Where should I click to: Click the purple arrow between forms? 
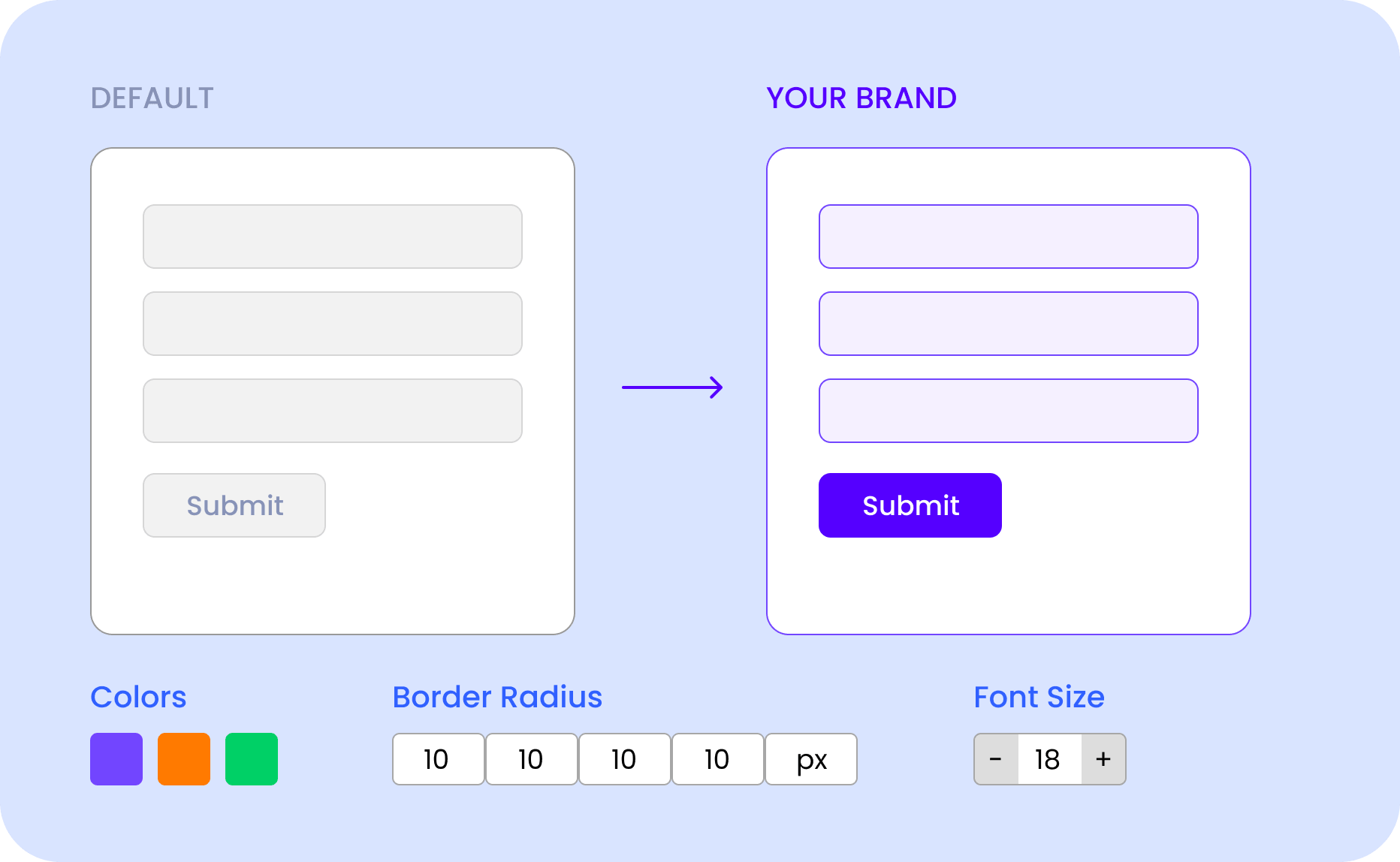click(x=672, y=387)
